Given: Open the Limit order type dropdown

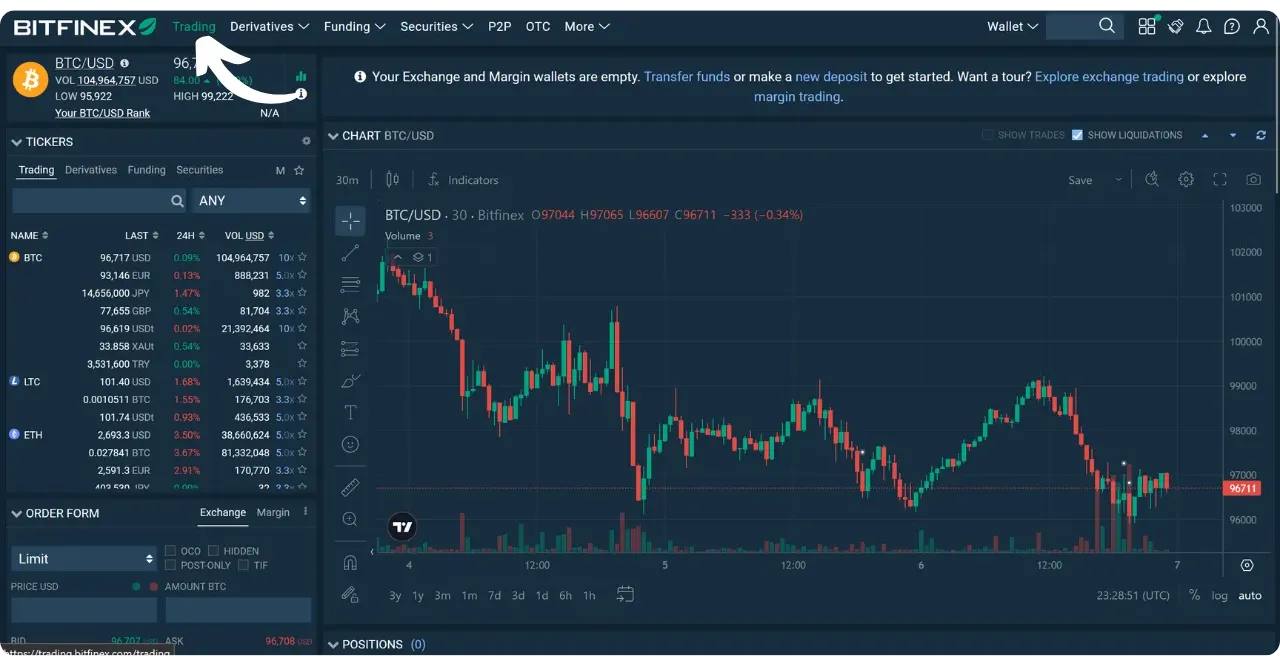Looking at the screenshot, I should pyautogui.click(x=83, y=558).
